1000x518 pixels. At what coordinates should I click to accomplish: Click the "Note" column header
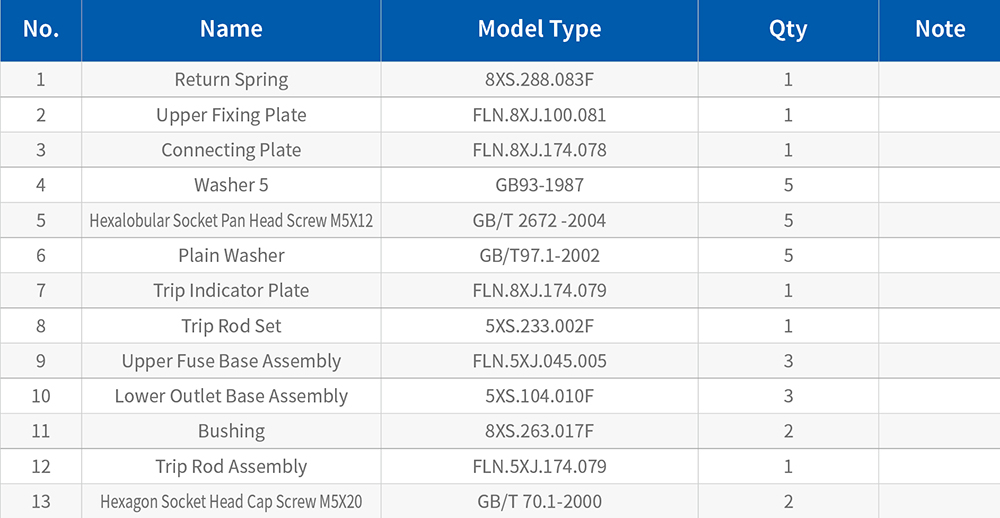point(940,29)
